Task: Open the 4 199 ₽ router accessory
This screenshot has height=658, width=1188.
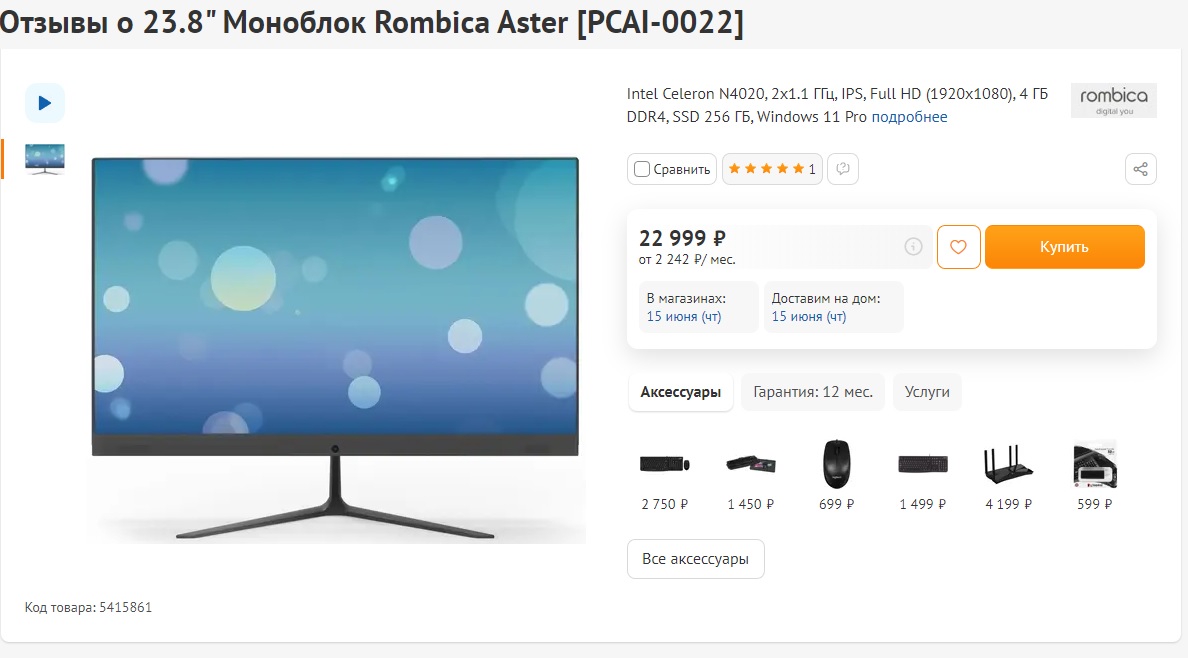Action: (1008, 475)
